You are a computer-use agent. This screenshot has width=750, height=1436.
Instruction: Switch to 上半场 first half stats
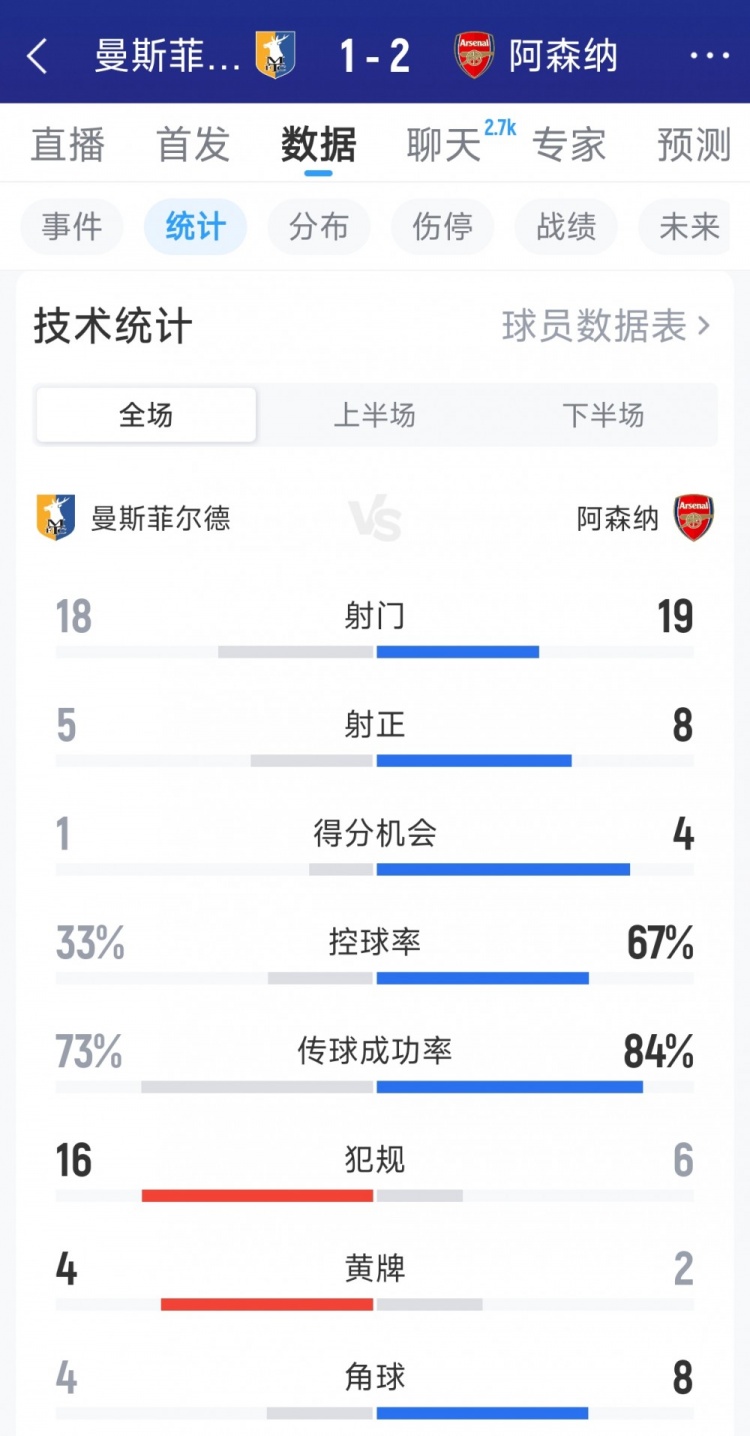(x=374, y=415)
